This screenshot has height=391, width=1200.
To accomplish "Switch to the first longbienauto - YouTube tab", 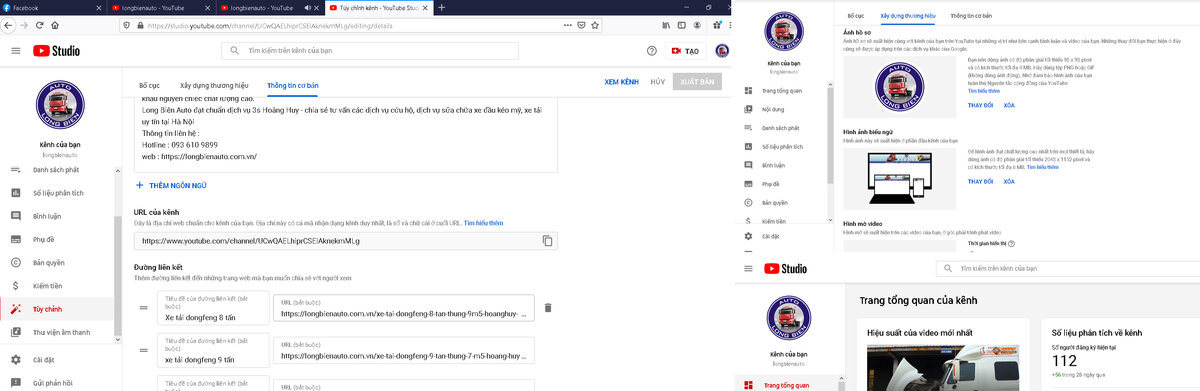I will [162, 7].
